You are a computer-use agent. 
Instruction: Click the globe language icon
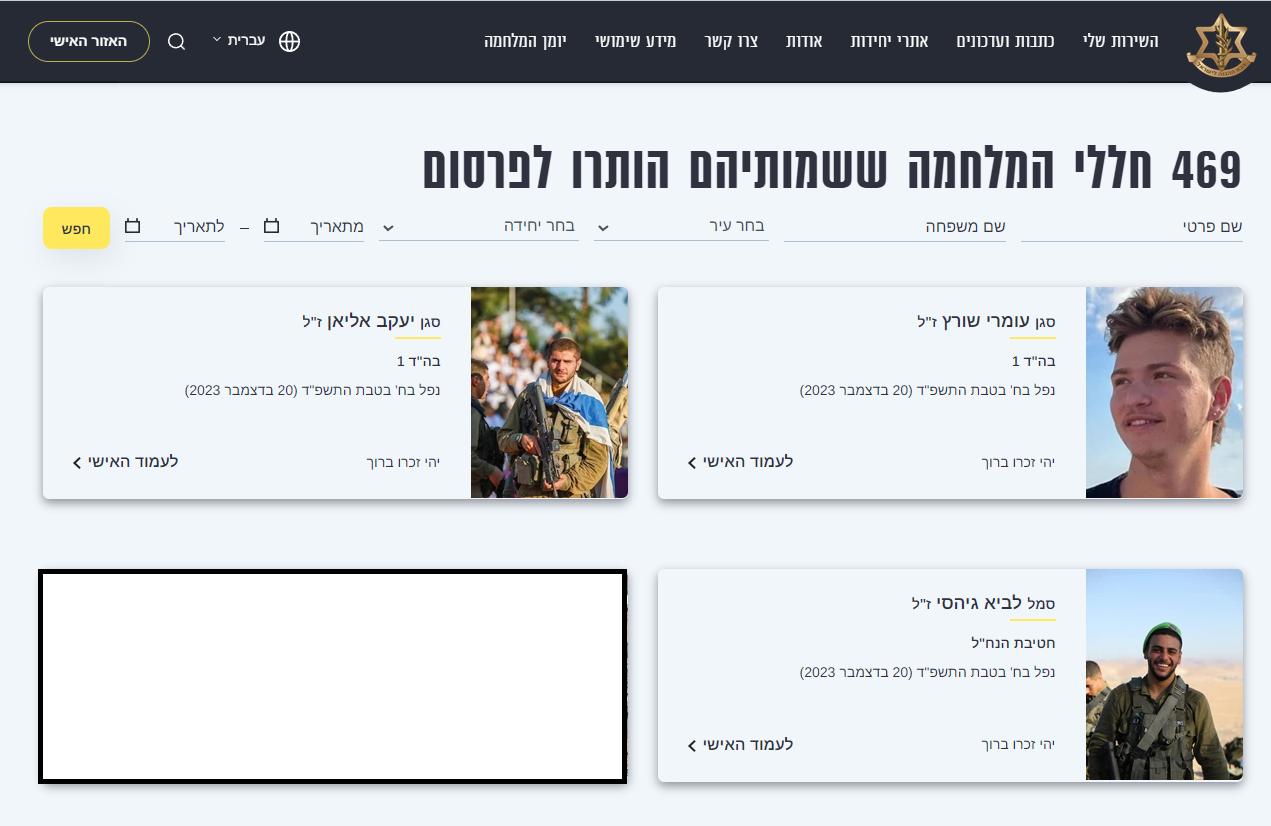289,42
